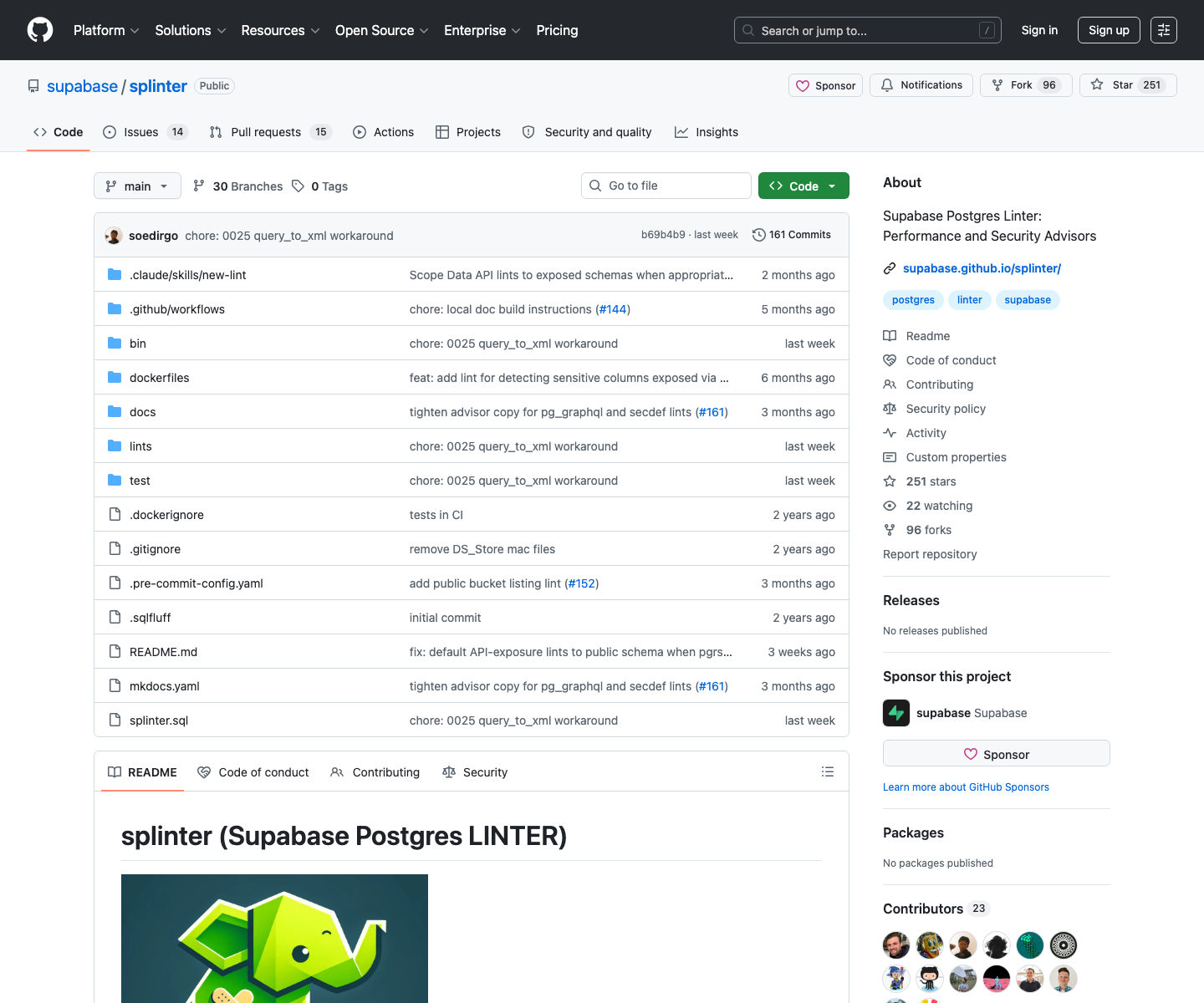Open the GitHub home logo
This screenshot has height=1003, width=1204.
click(x=40, y=30)
